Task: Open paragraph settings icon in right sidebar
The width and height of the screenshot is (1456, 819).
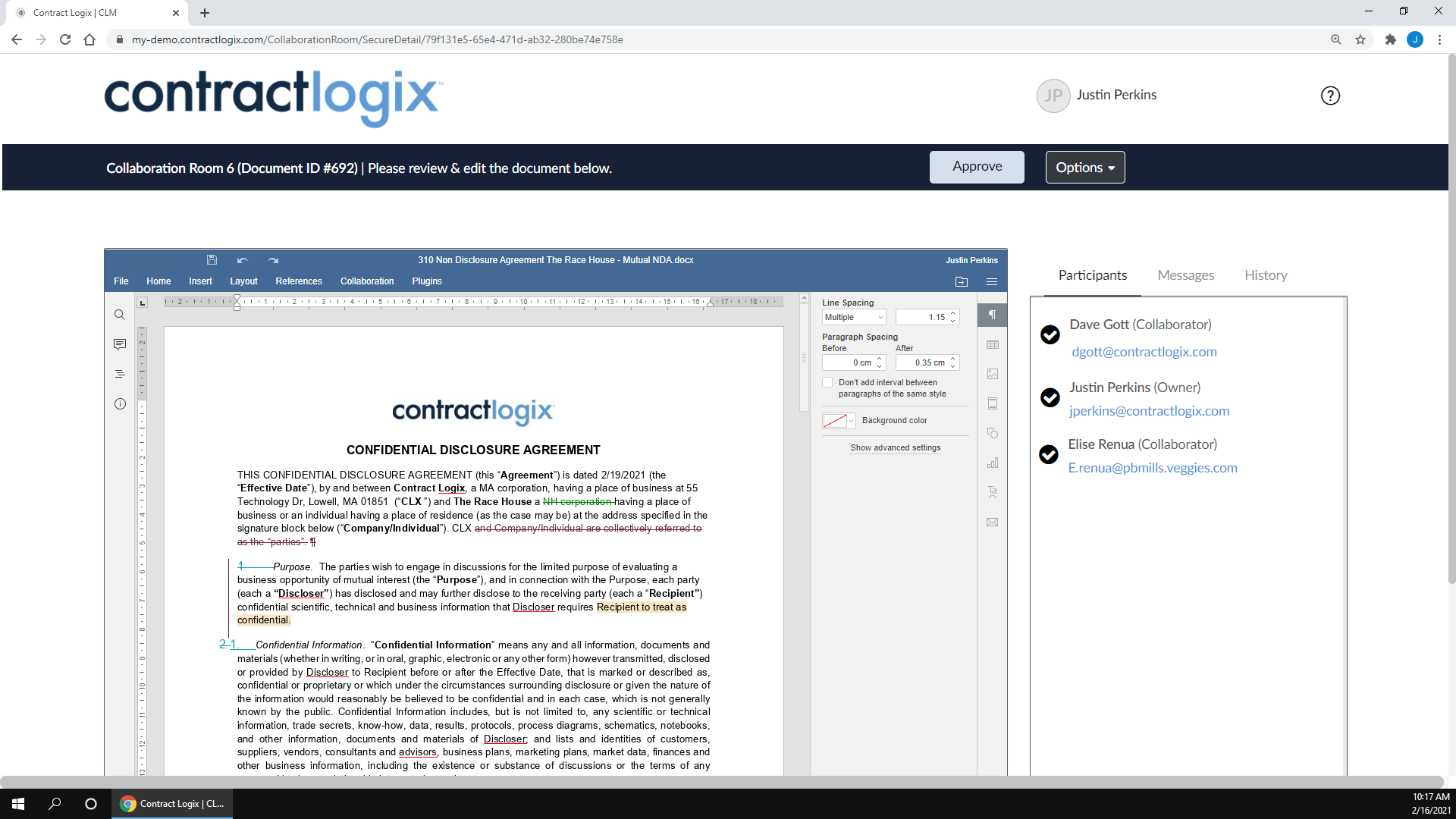Action: pos(992,315)
